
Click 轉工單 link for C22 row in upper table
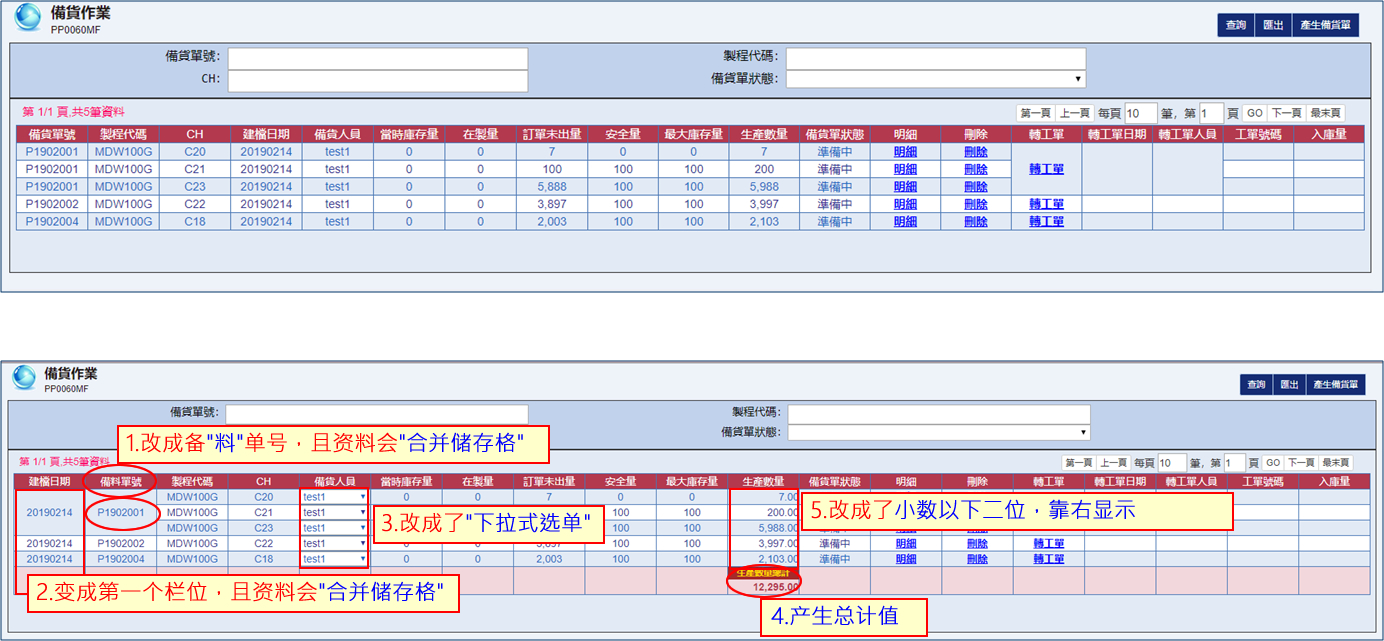click(1046, 204)
